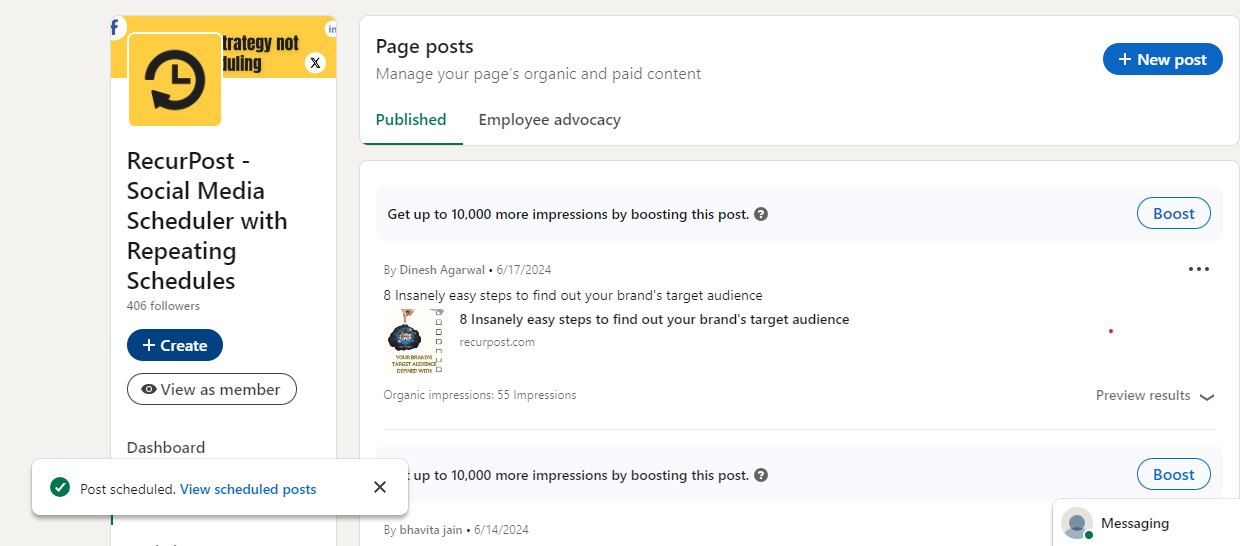The width and height of the screenshot is (1240, 546).
Task: Click Organic impressions: 55 Impressions text
Action: (x=480, y=395)
